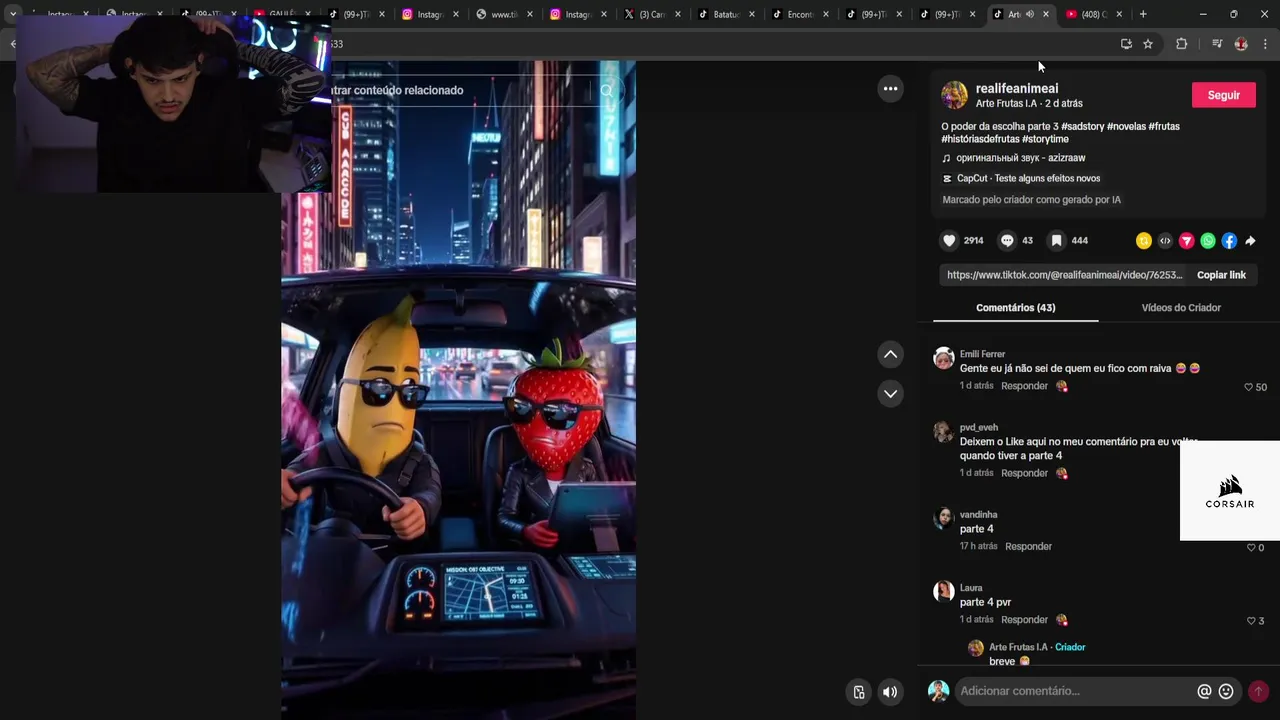The width and height of the screenshot is (1280, 720).
Task: Close the (408) YouTube tab
Action: click(1119, 14)
